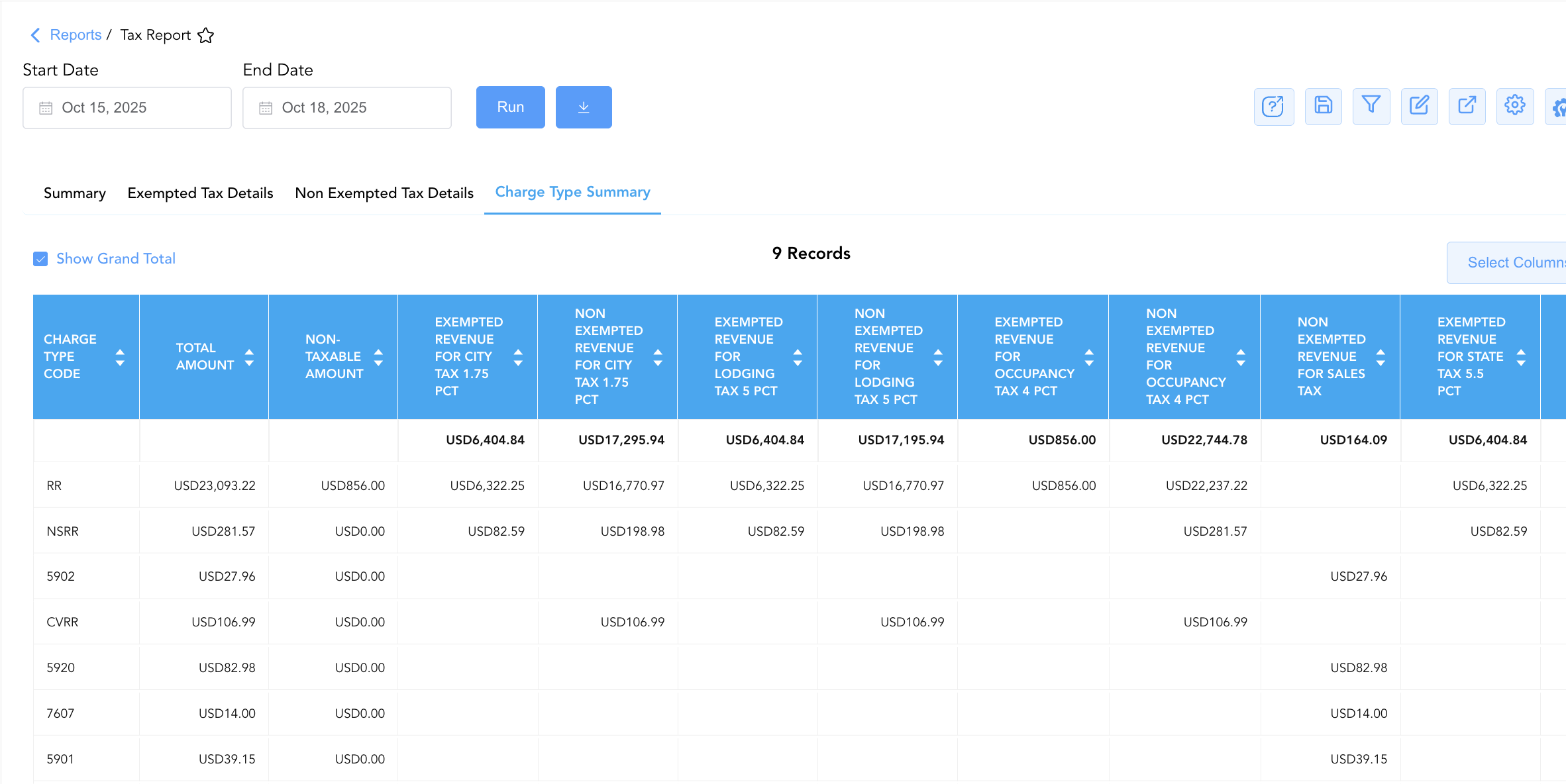Screen dimensions: 1566x784
Task: Sort Exempted Revenue for Lodging Tax arrows
Action: [x=798, y=358]
